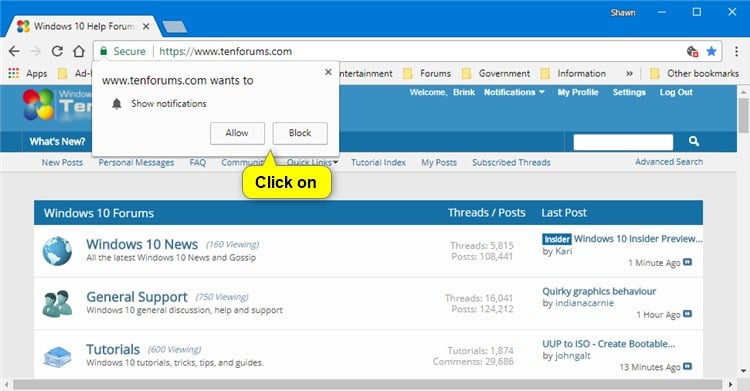750x391 pixels.
Task: Click the green Secure padlock icon
Action: click(103, 51)
